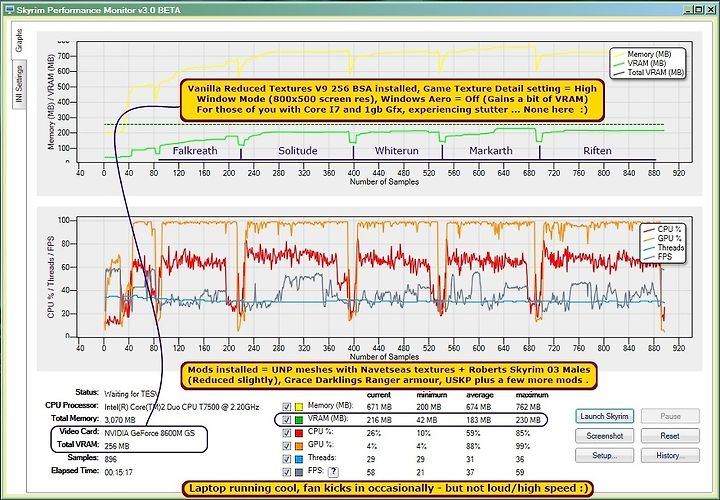Click the Falkreath label on memory graph
Viewport: 720px width, 500px height.
(x=195, y=151)
